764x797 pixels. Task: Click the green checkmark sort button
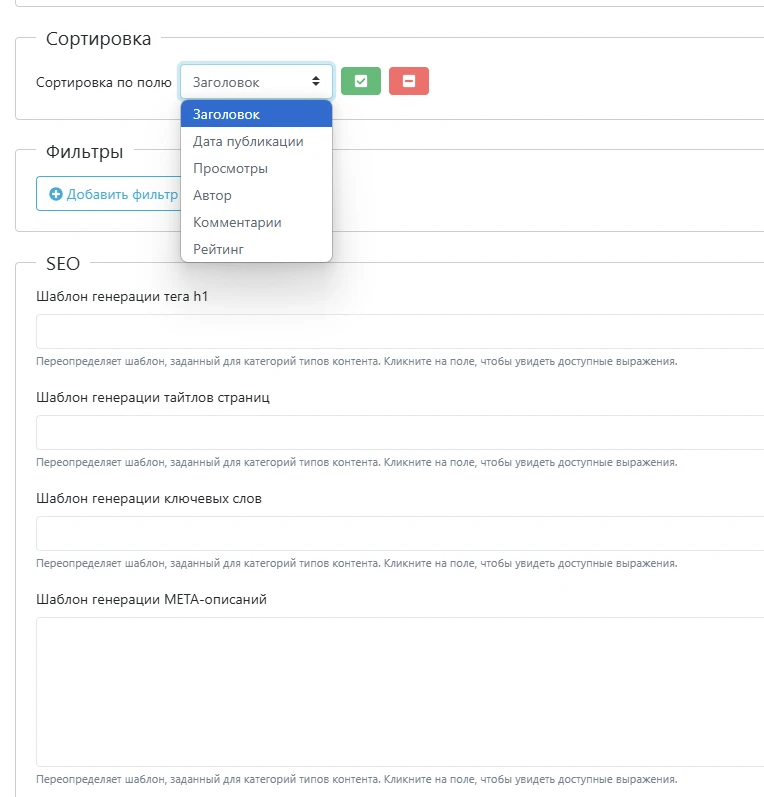(361, 82)
